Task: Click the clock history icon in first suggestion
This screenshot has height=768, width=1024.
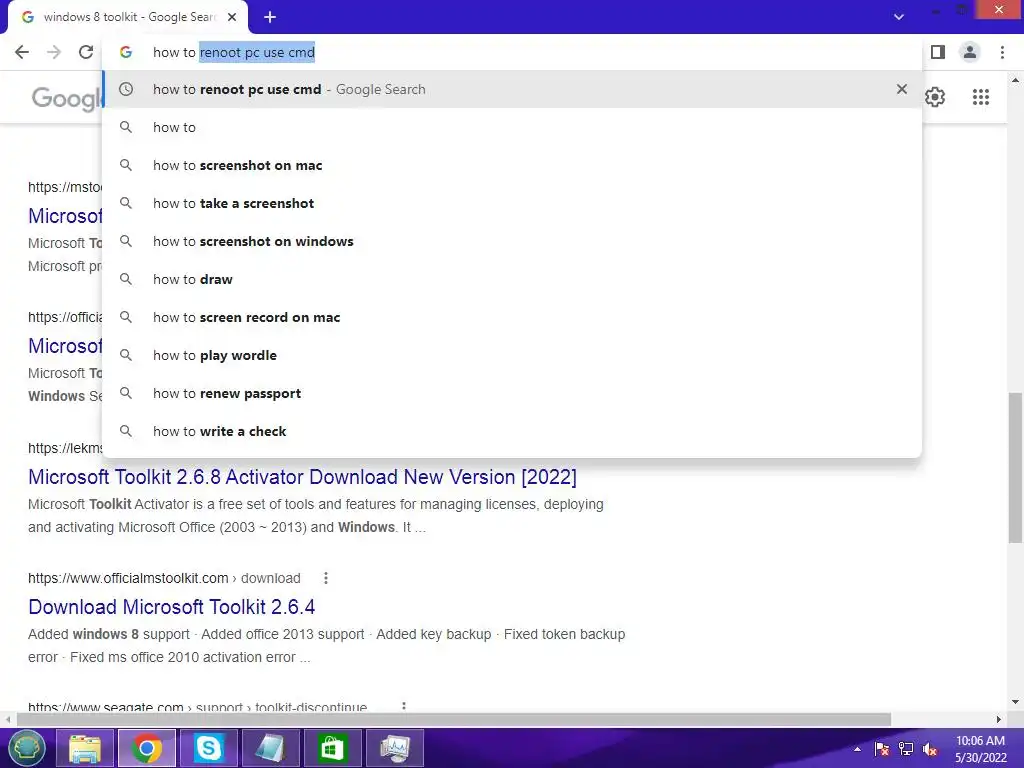Action: click(126, 89)
